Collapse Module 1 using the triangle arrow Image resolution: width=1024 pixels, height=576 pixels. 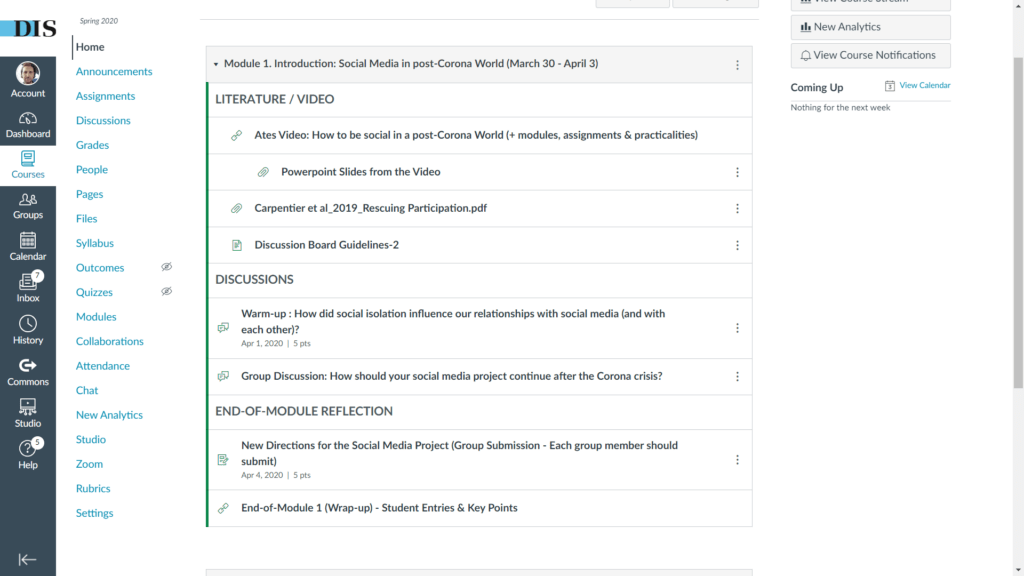[x=216, y=64]
